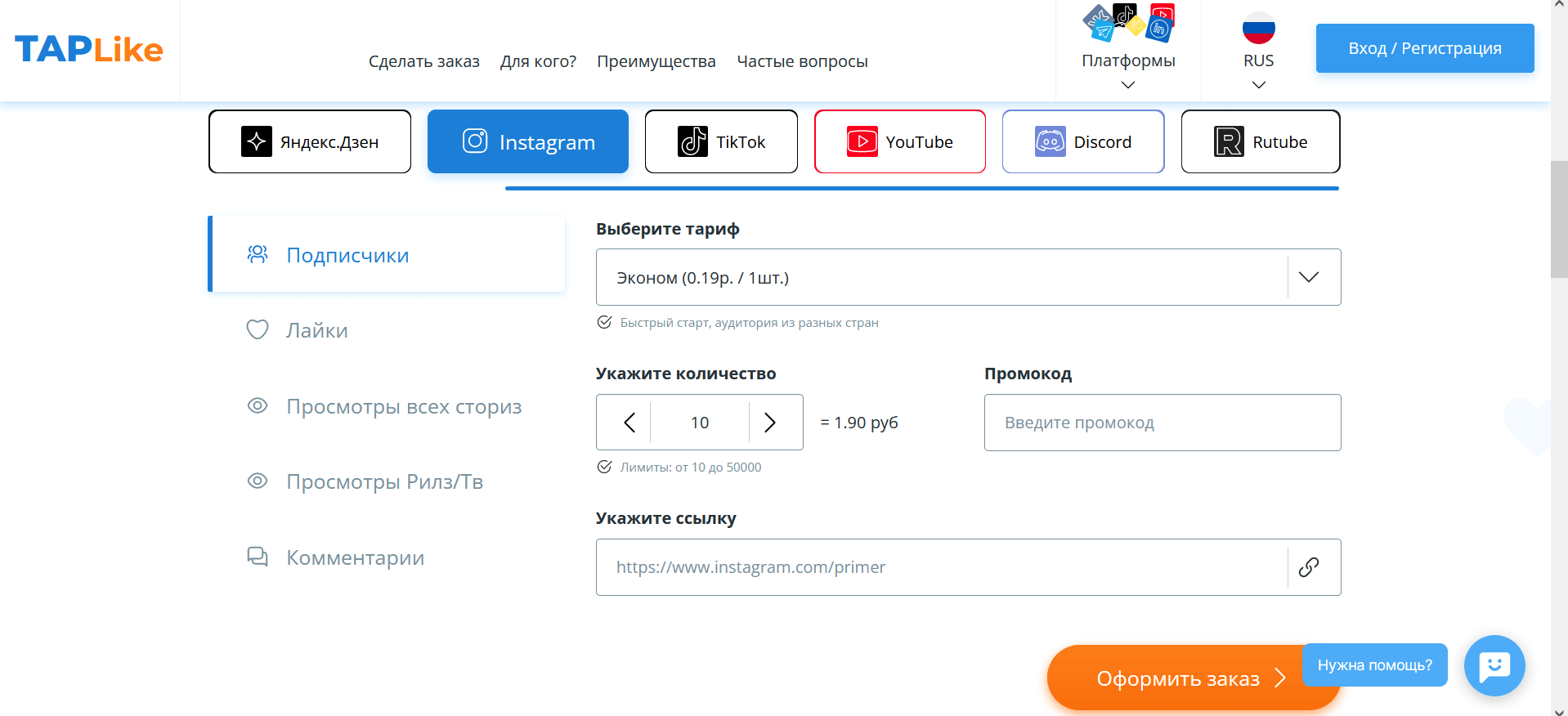This screenshot has width=1568, height=716.
Task: Focus the Введите промокод input field
Action: point(1162,423)
